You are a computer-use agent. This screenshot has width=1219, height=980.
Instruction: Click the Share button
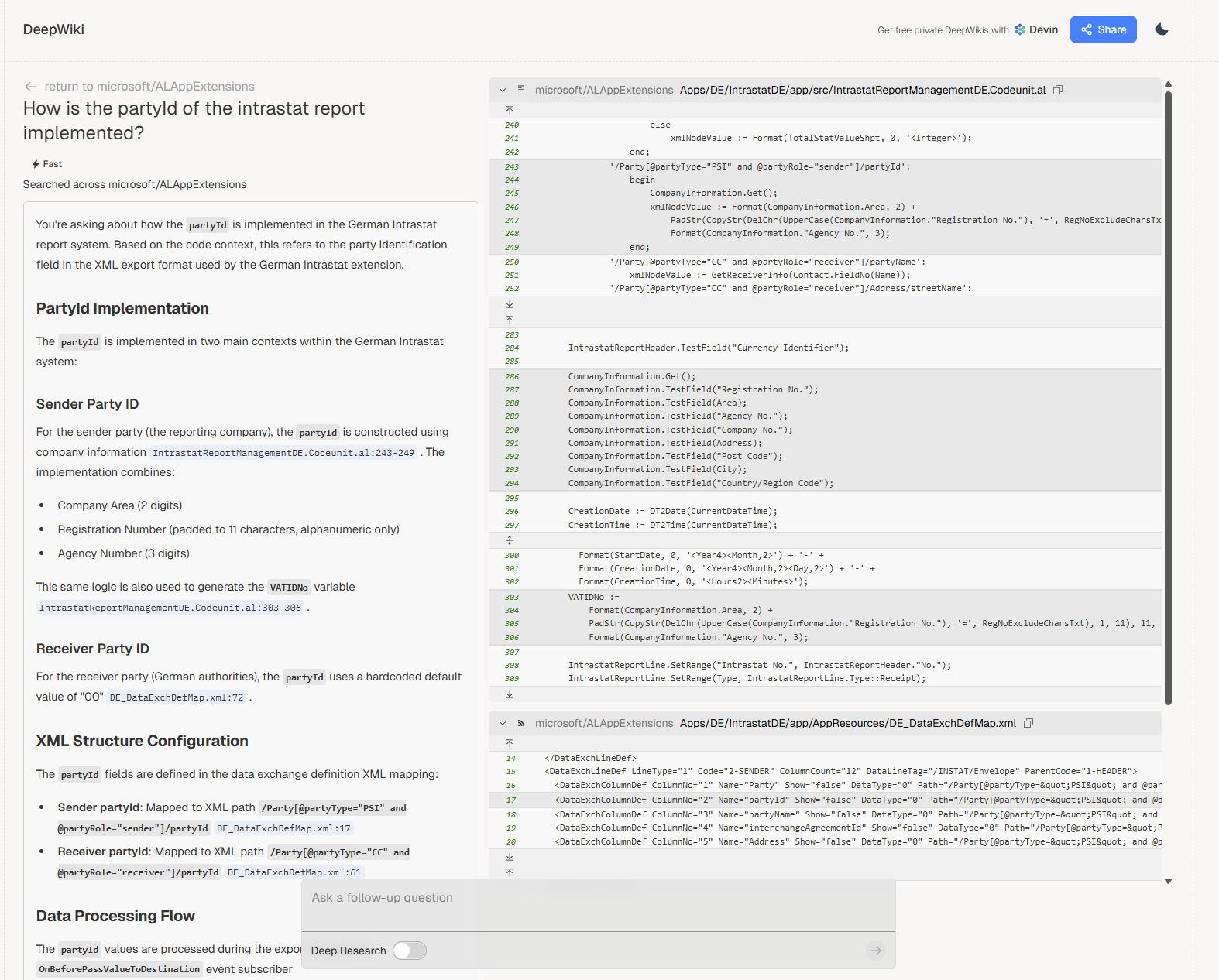click(x=1103, y=29)
